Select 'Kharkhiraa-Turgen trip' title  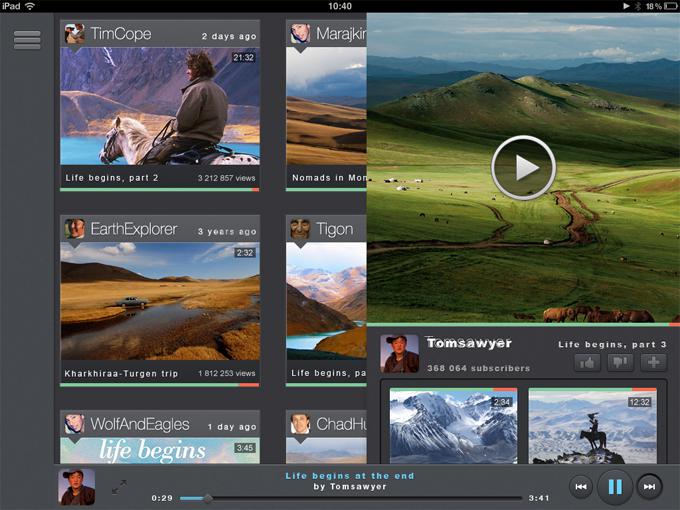tap(121, 373)
